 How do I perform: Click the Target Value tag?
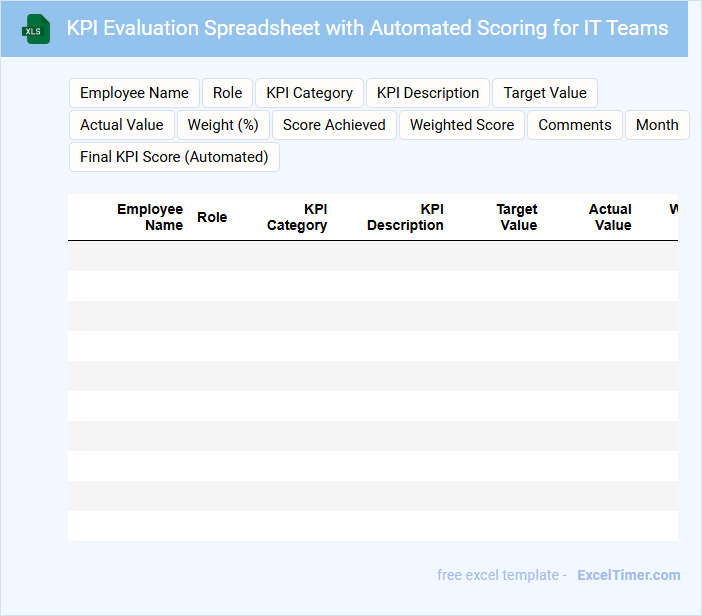coord(545,93)
